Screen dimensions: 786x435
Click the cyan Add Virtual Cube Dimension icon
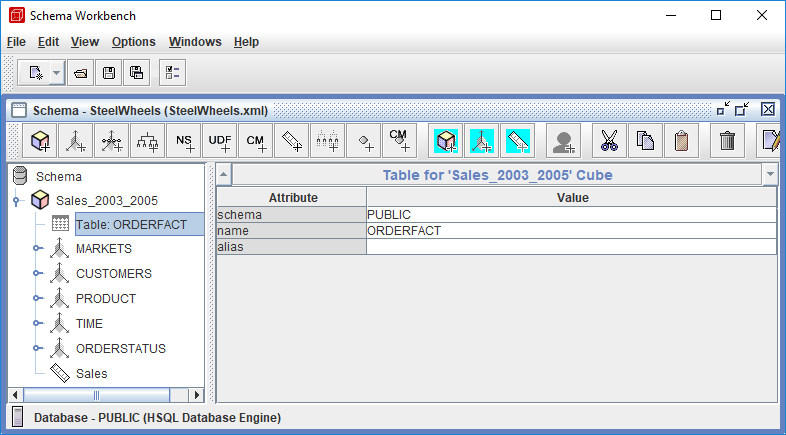coord(482,141)
